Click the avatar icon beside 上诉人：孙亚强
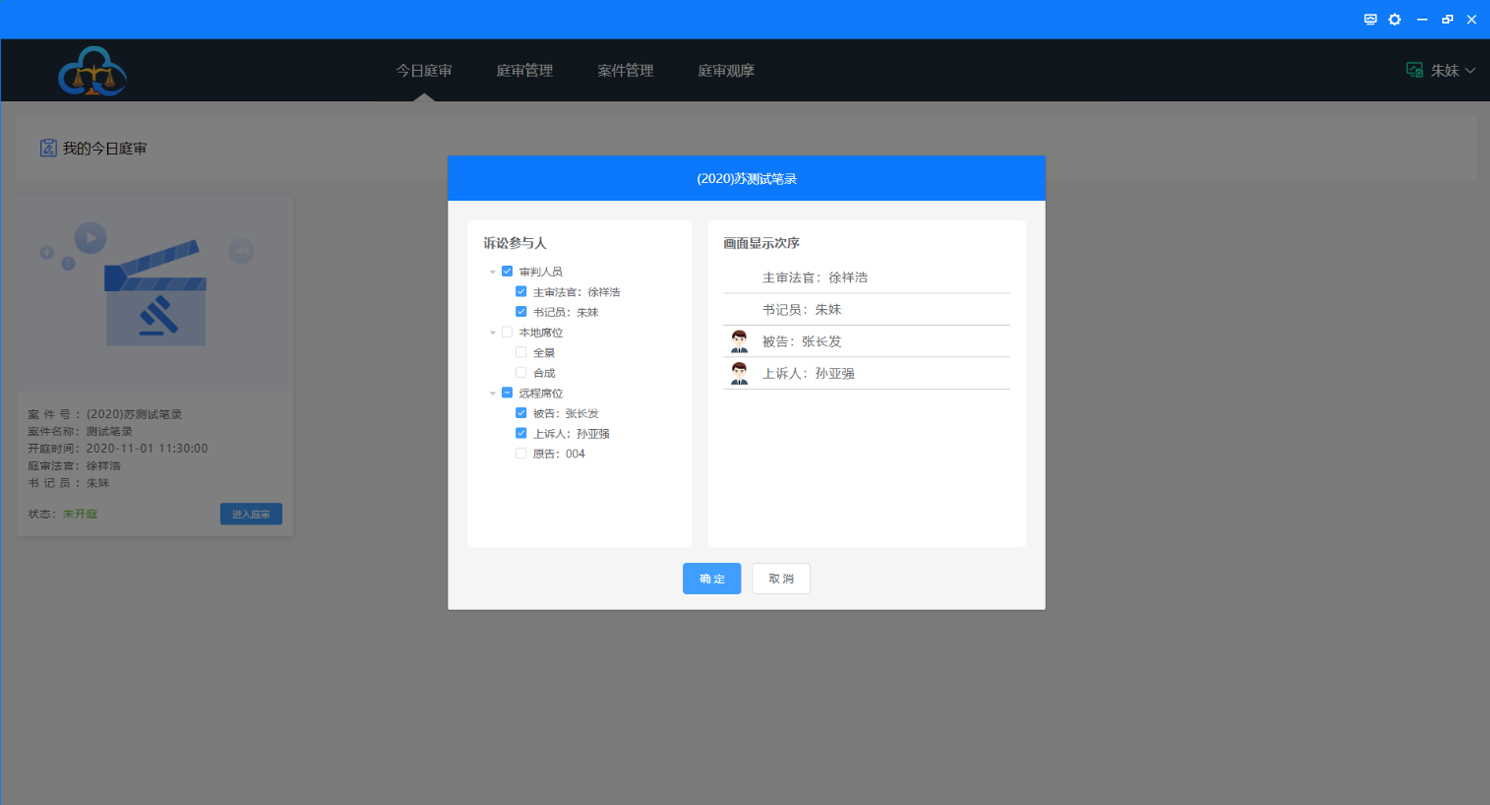 pyautogui.click(x=739, y=374)
